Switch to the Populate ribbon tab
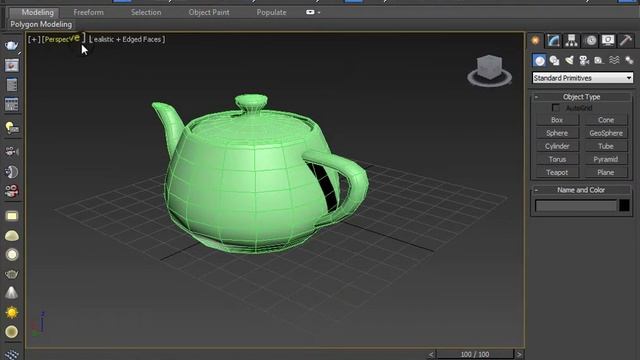Viewport: 640px width, 360px height. pyautogui.click(x=271, y=12)
